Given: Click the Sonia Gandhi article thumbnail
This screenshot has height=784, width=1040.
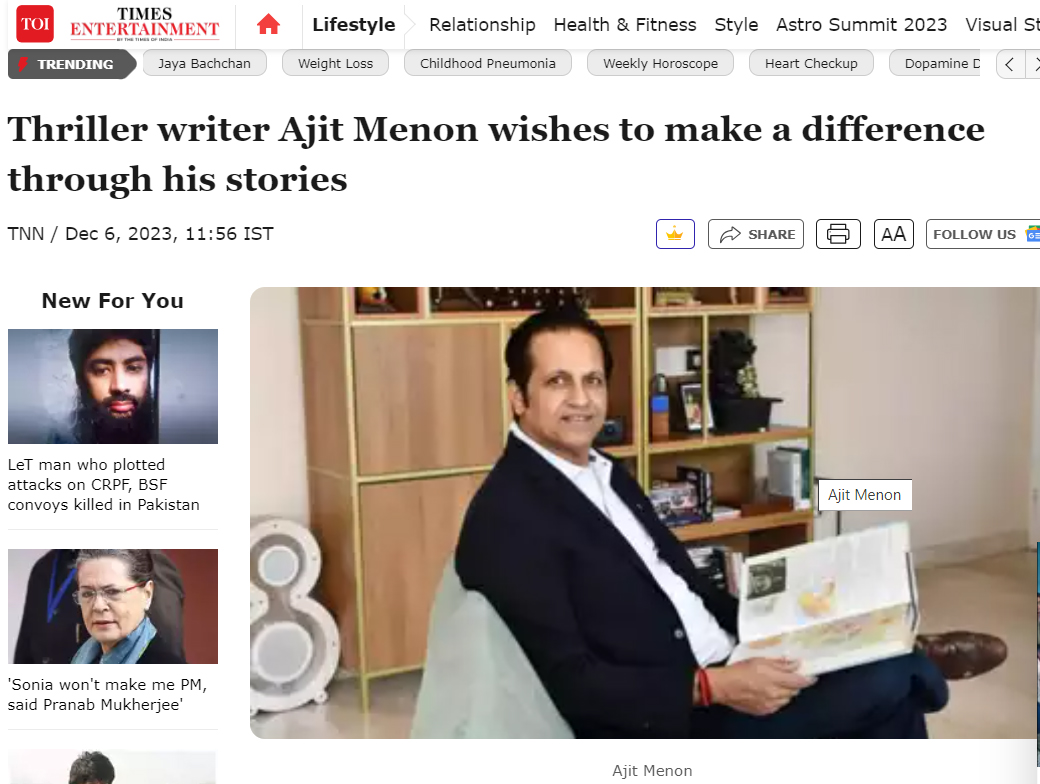Looking at the screenshot, I should [x=112, y=606].
